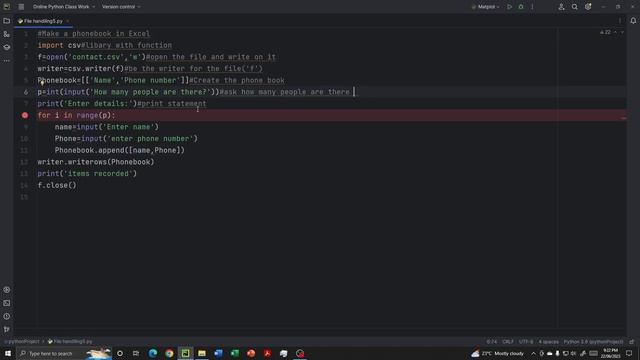Open File Explorer from the taskbar
Image resolution: width=640 pixels, height=360 pixels.
tap(202, 353)
